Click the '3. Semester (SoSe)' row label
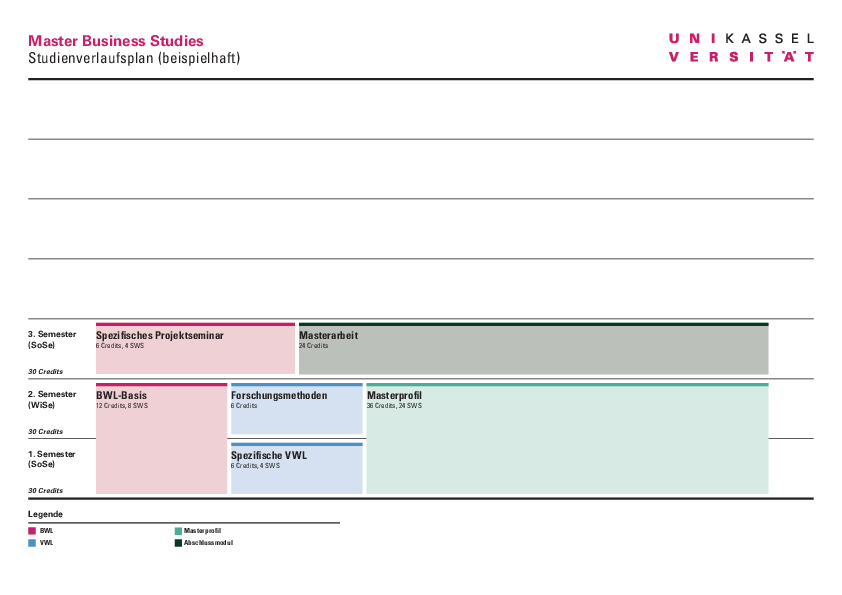 click(52, 339)
